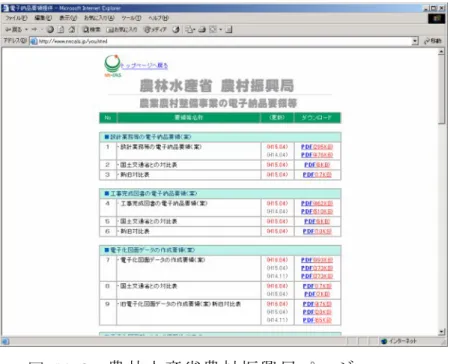Open the Media (メディア) toolbar button

155,30
